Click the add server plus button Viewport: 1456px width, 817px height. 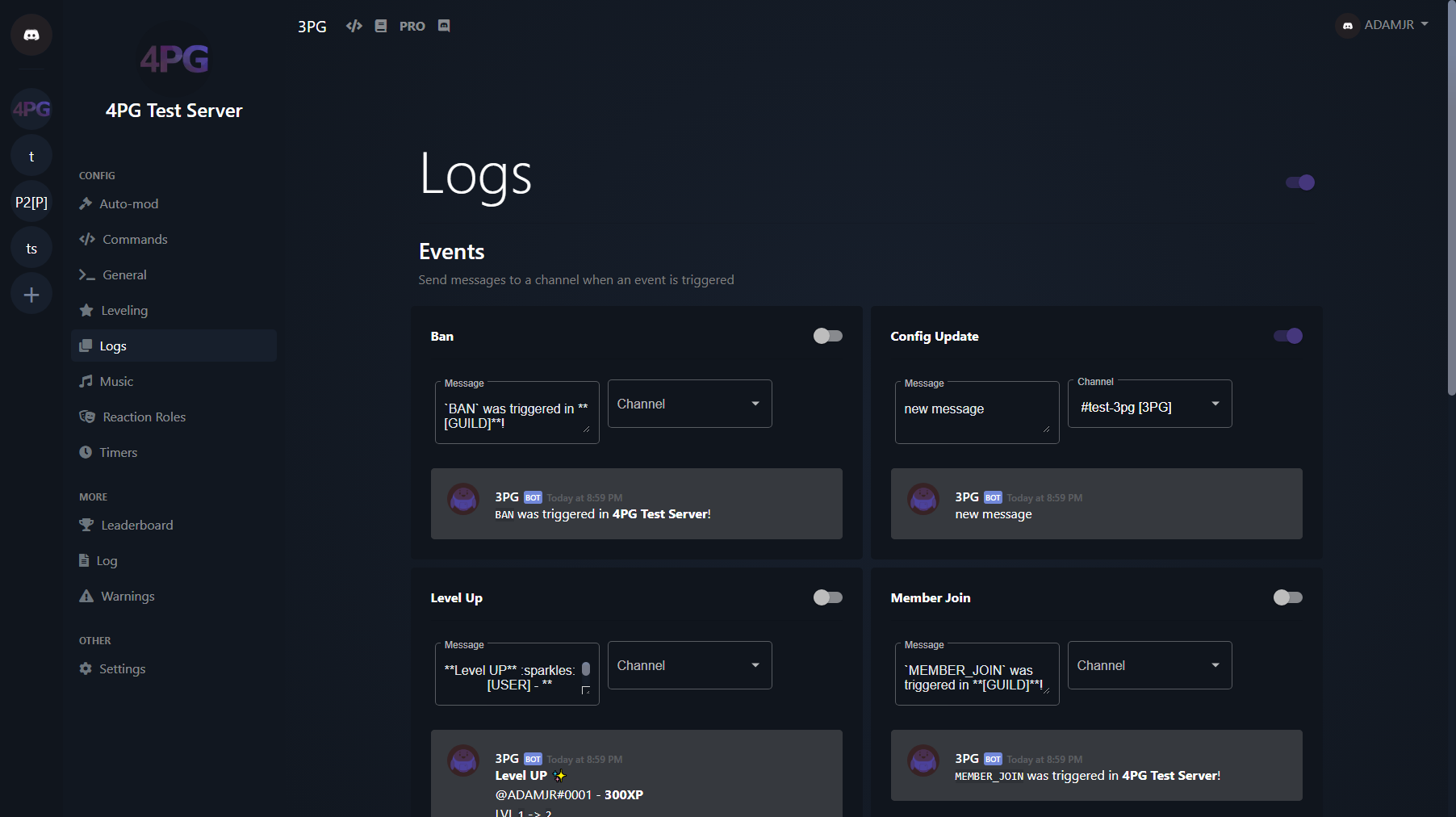[x=31, y=293]
